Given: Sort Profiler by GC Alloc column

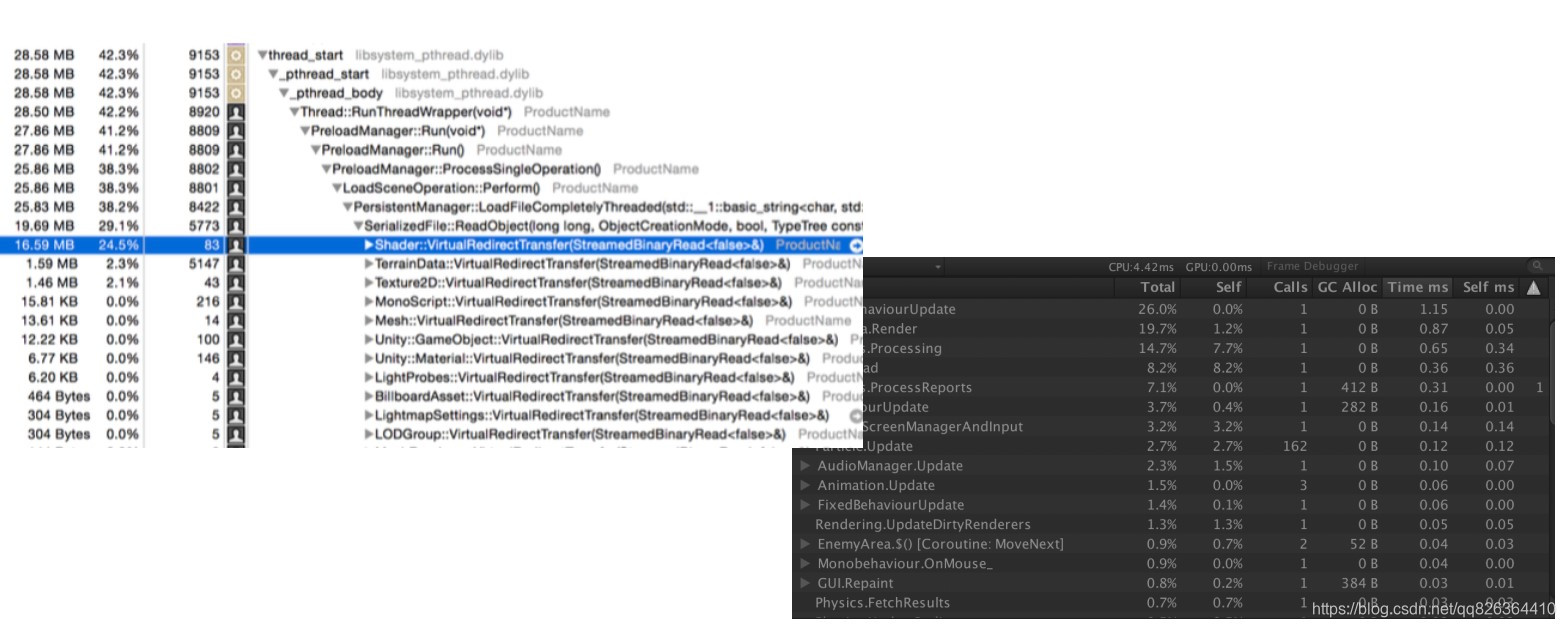Looking at the screenshot, I should click(1347, 287).
